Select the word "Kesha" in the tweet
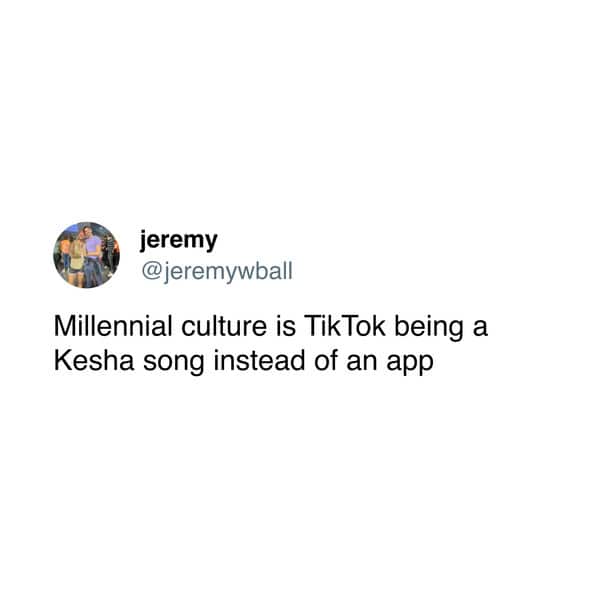 tap(94, 361)
